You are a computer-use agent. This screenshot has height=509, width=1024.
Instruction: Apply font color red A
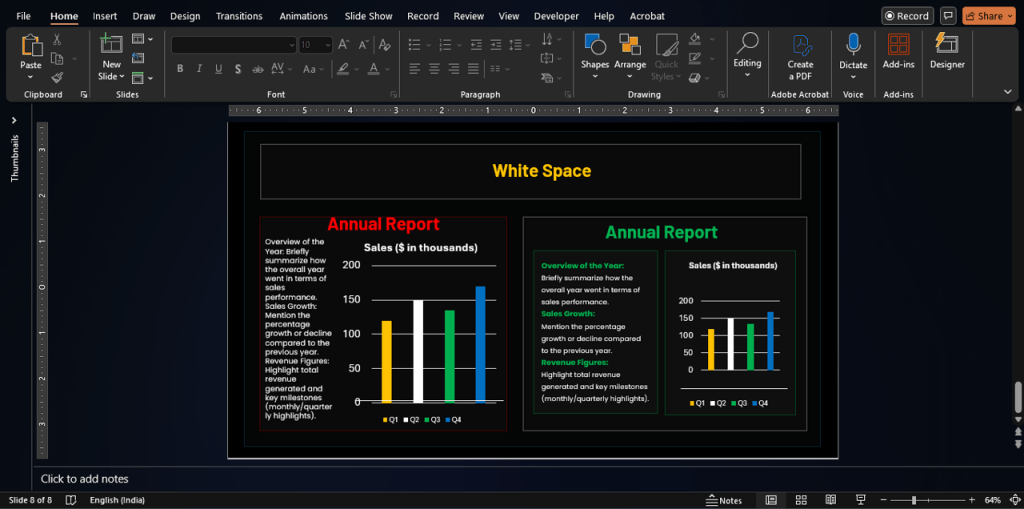point(374,69)
